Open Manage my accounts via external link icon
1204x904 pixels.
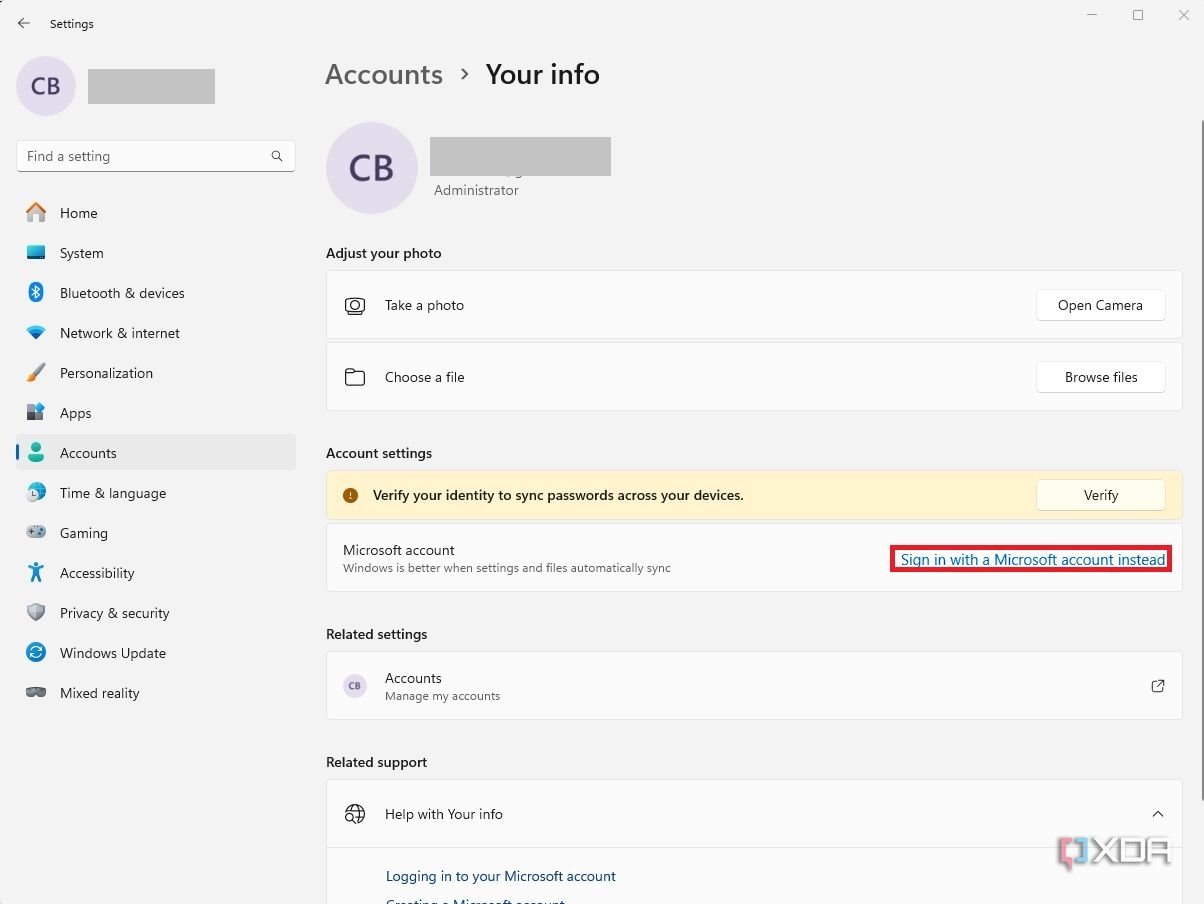1157,686
